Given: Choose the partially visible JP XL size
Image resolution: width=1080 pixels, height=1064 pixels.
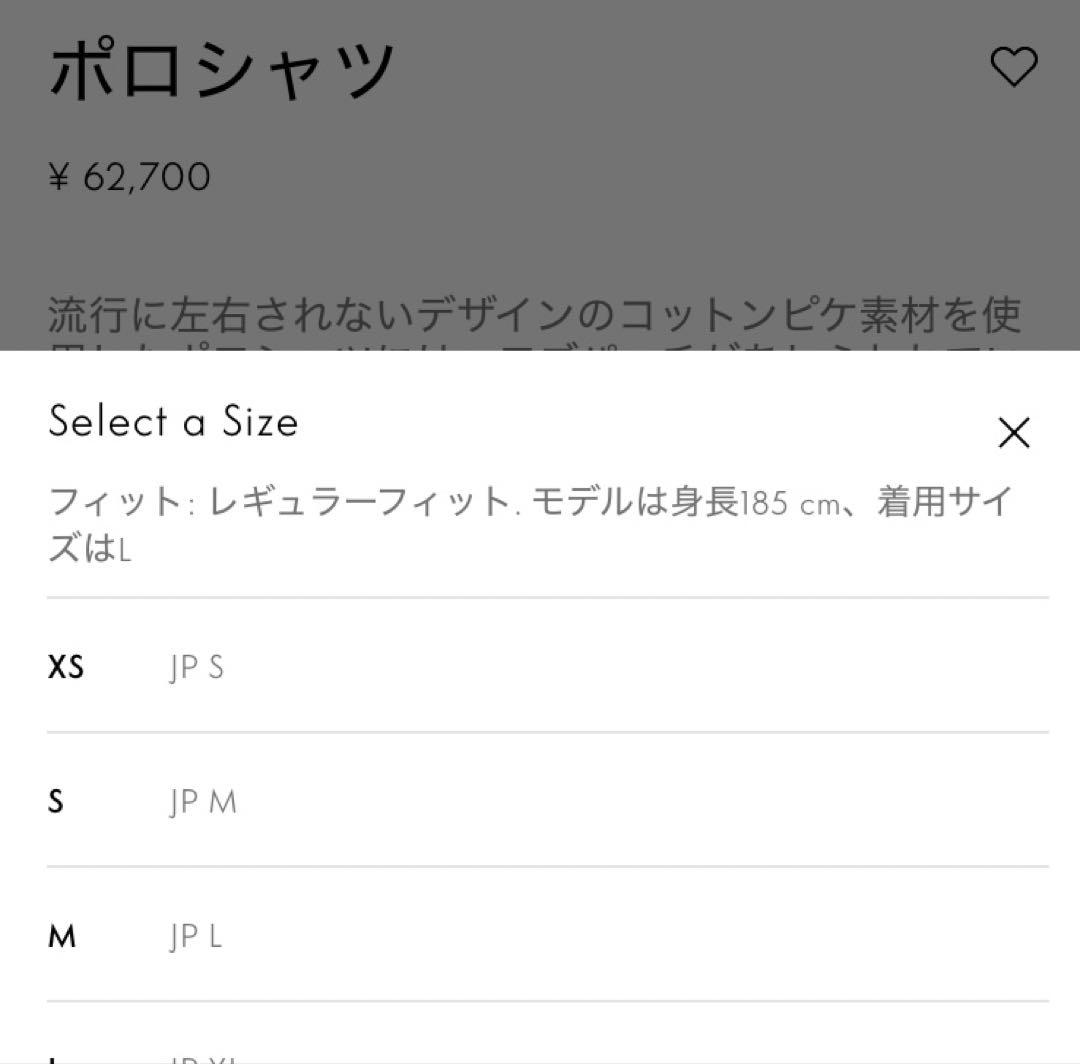Looking at the screenshot, I should (200, 1055).
